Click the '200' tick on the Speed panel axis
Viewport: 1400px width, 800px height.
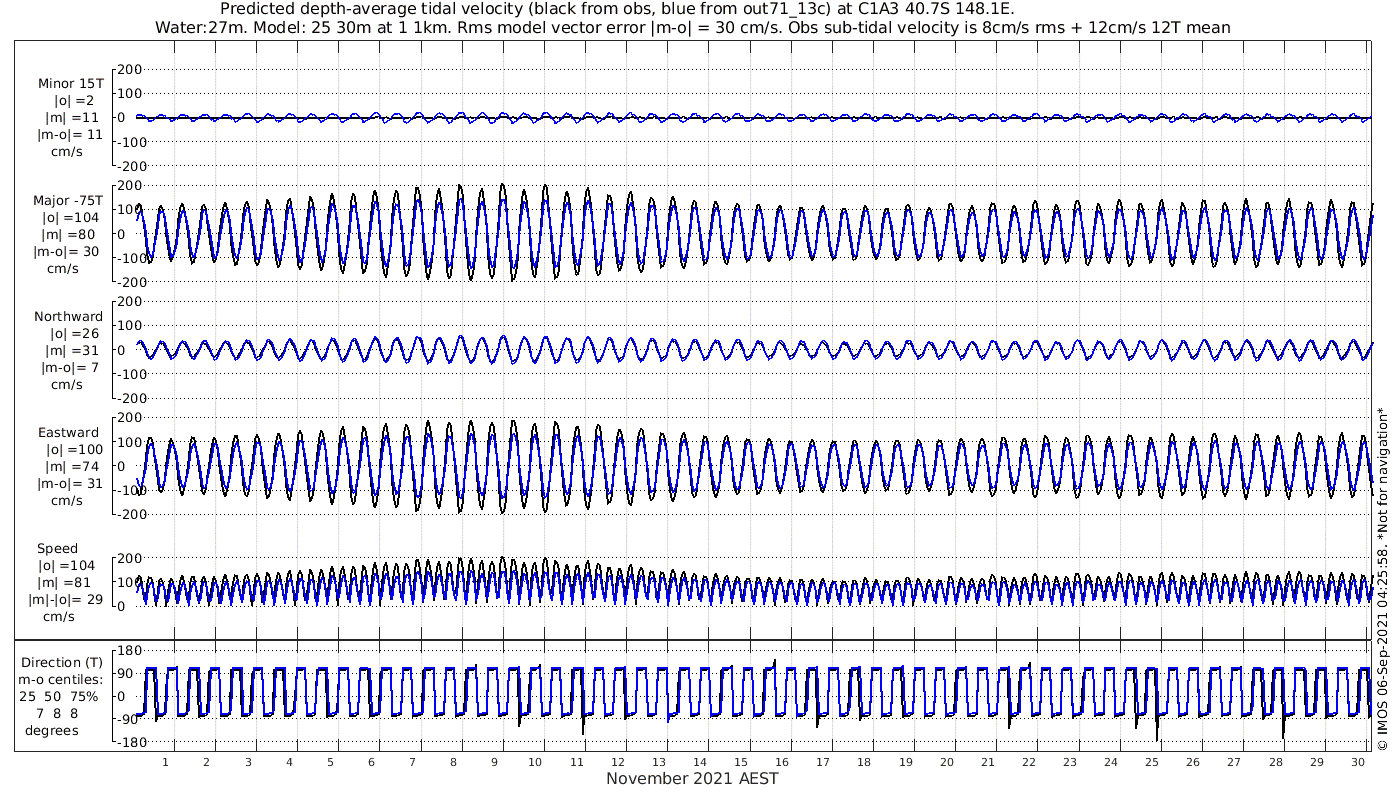point(130,558)
